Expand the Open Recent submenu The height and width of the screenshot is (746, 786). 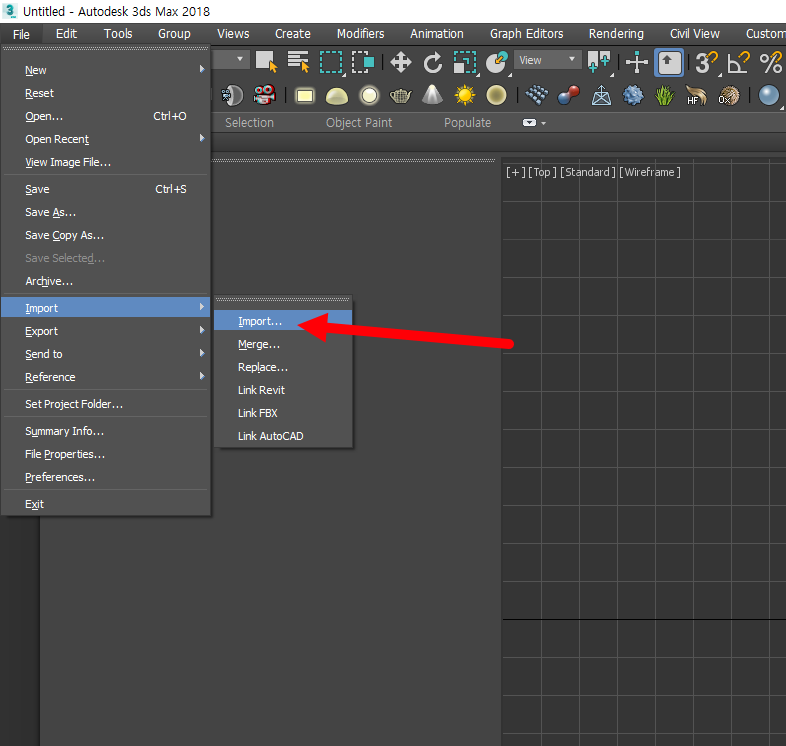pyautogui.click(x=106, y=139)
